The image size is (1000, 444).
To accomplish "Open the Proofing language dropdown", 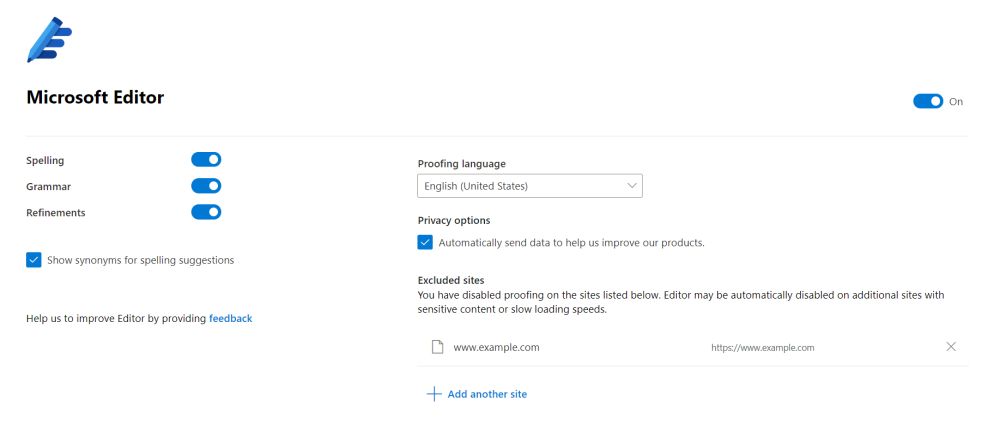I will pyautogui.click(x=530, y=186).
